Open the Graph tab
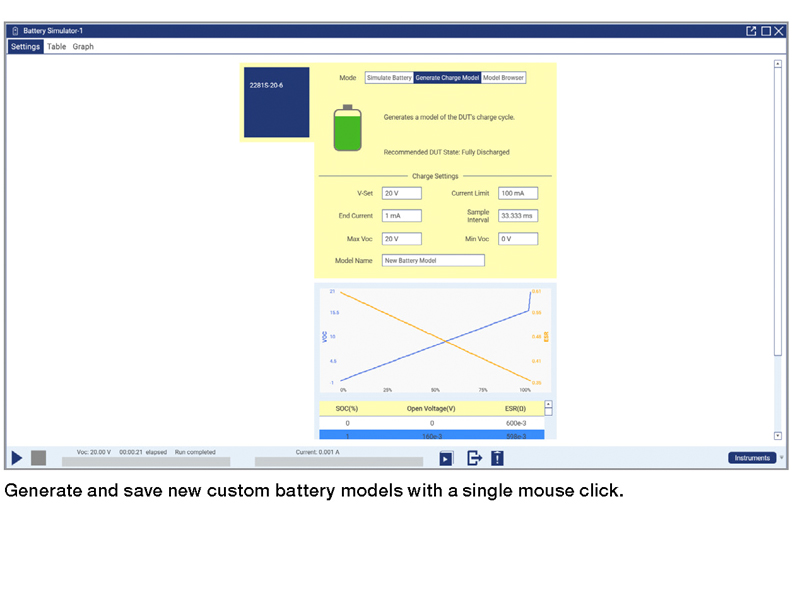Image resolution: width=800 pixels, height=600 pixels. click(x=83, y=47)
